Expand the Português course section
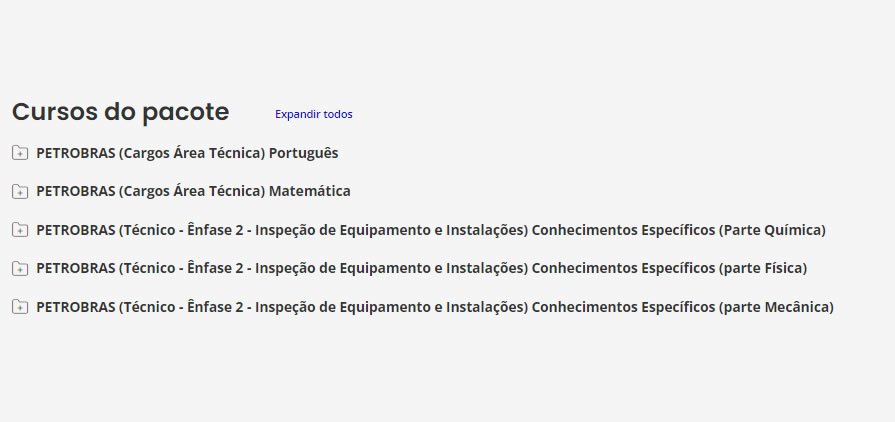895x422 pixels. tap(20, 153)
